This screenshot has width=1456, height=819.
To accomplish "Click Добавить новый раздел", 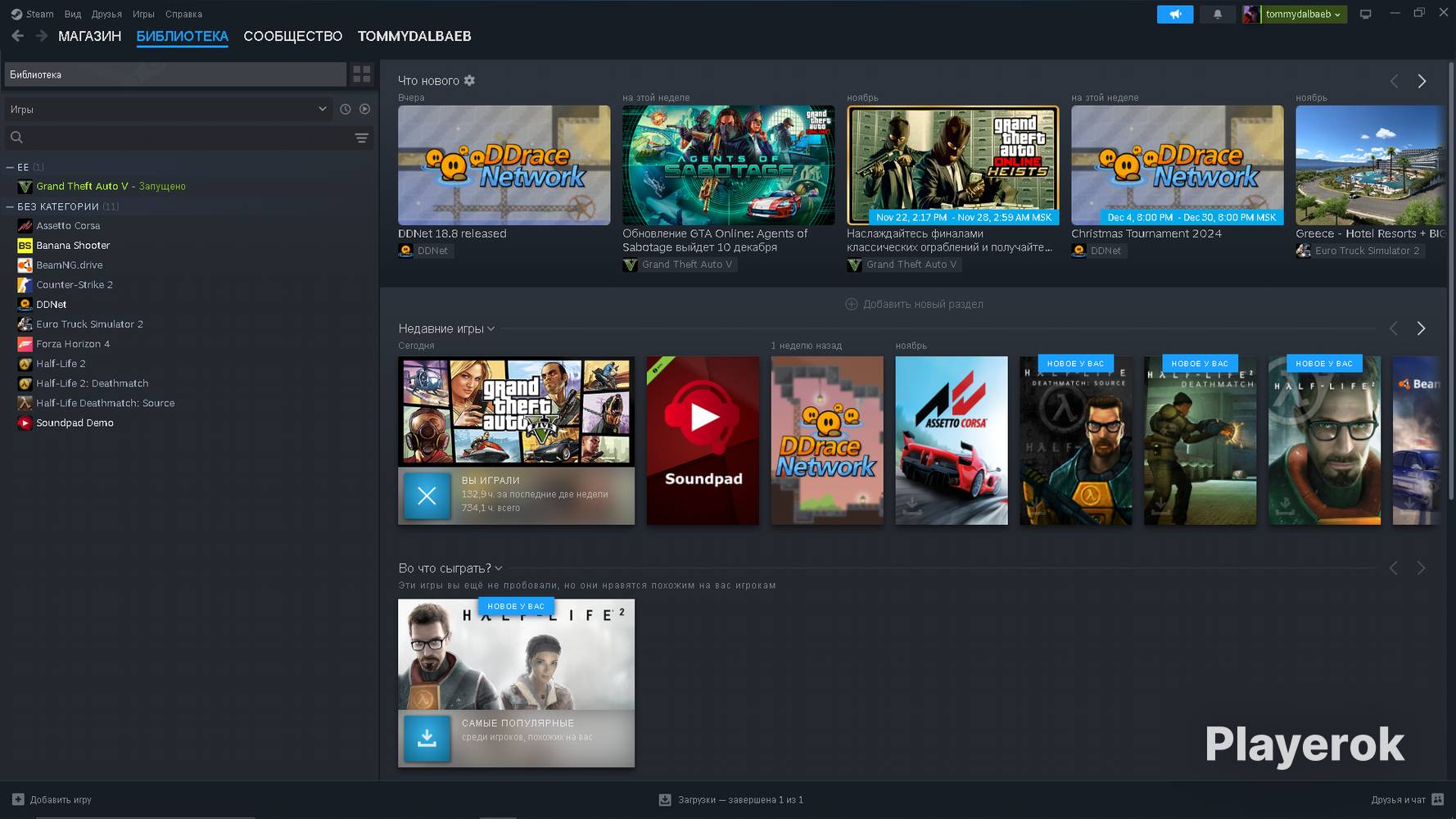I will [923, 304].
